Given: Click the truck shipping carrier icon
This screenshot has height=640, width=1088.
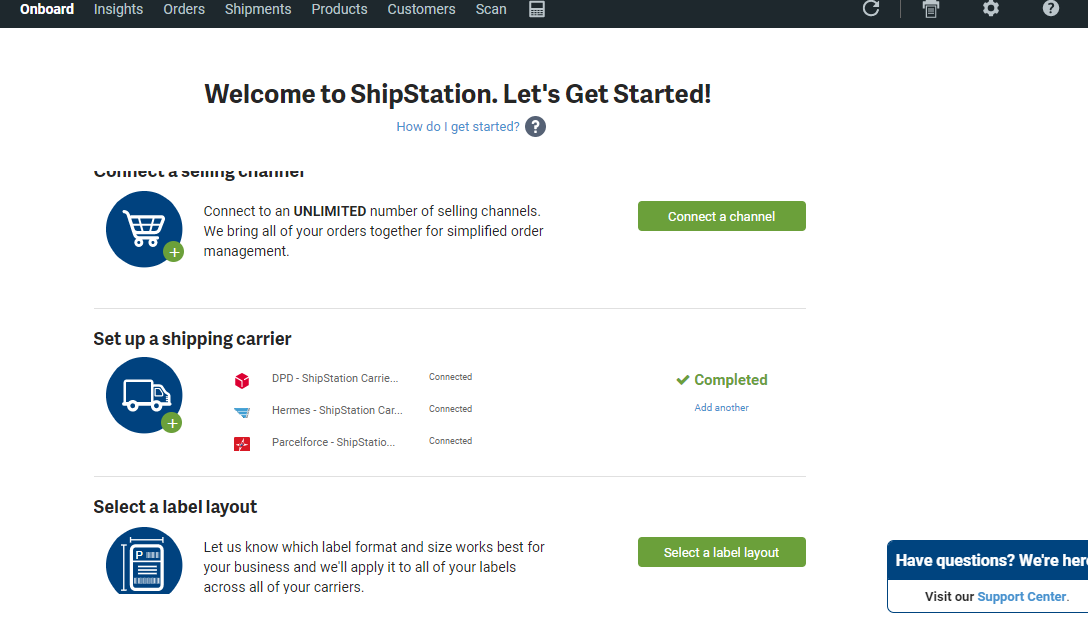Looking at the screenshot, I should point(144,395).
